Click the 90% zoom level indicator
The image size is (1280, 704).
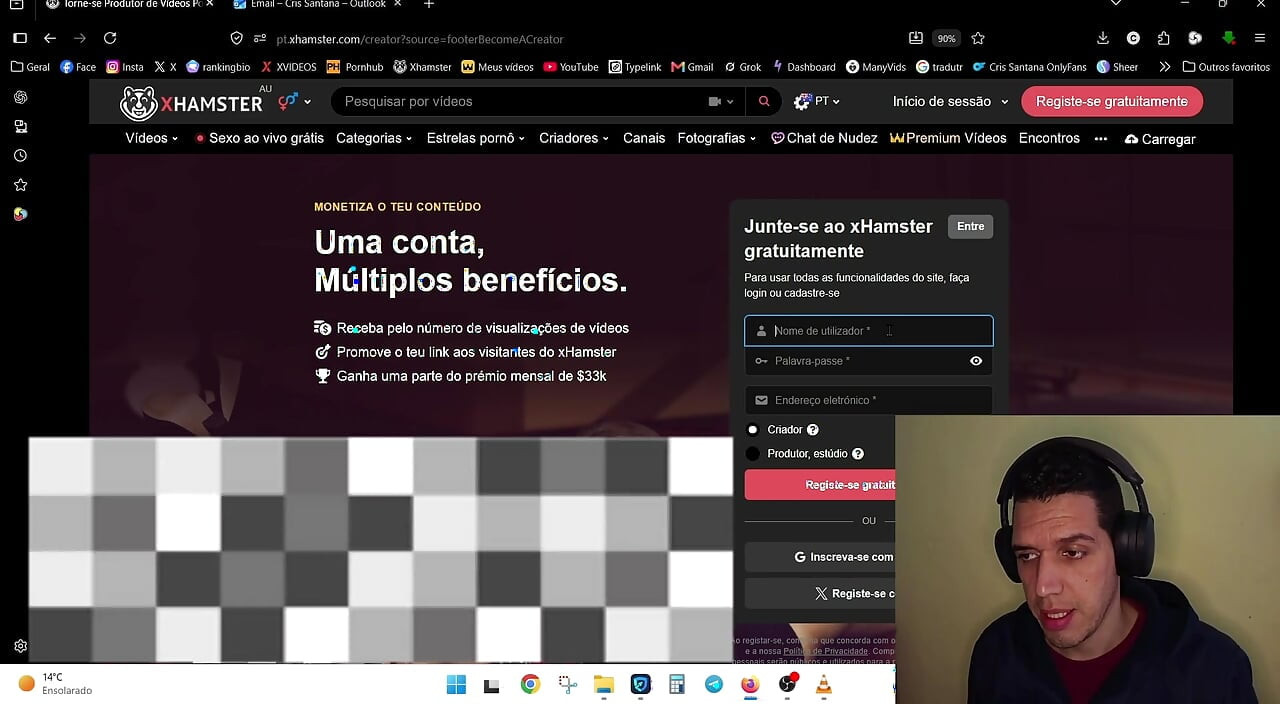point(946,38)
